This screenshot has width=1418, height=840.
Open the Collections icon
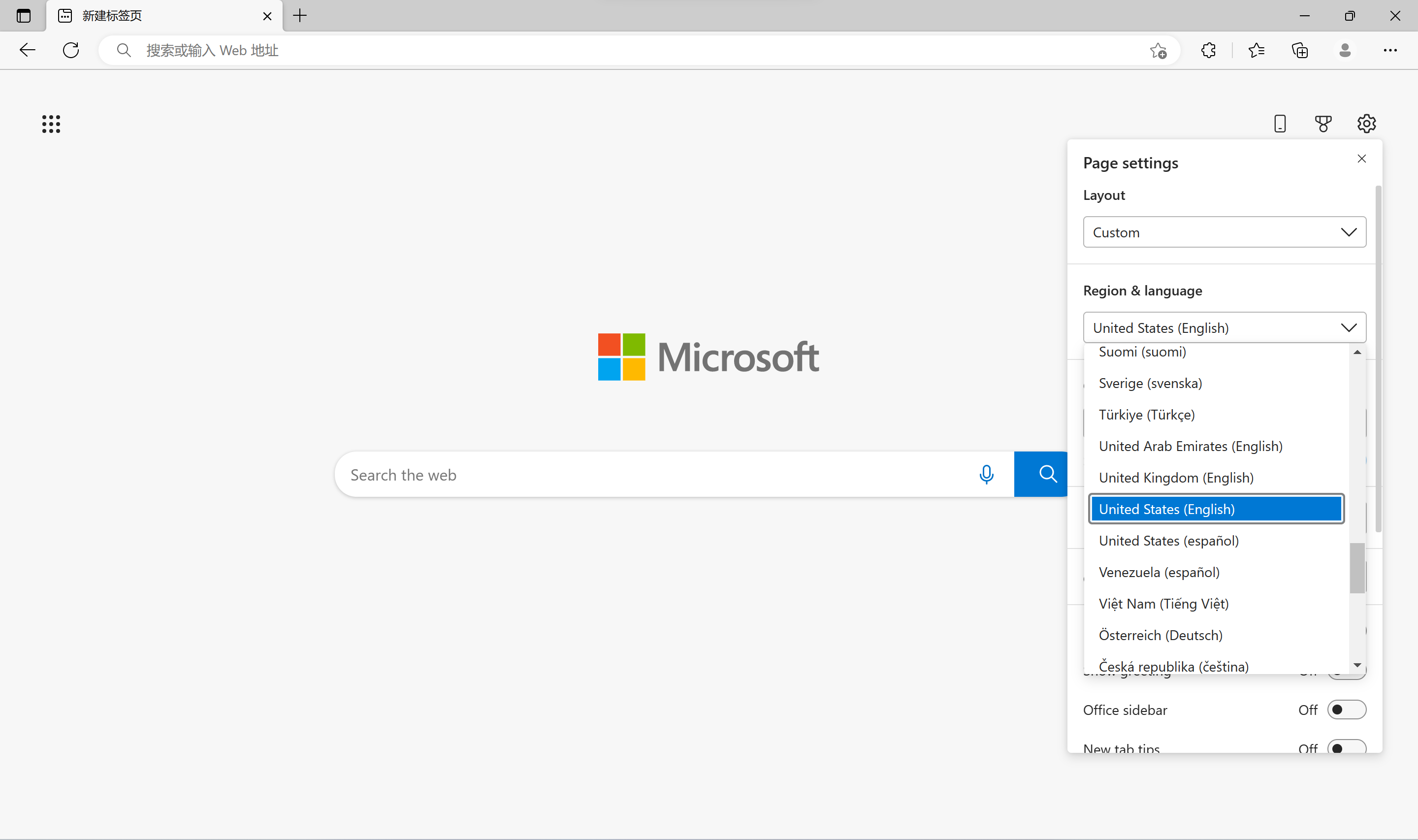click(x=1300, y=50)
